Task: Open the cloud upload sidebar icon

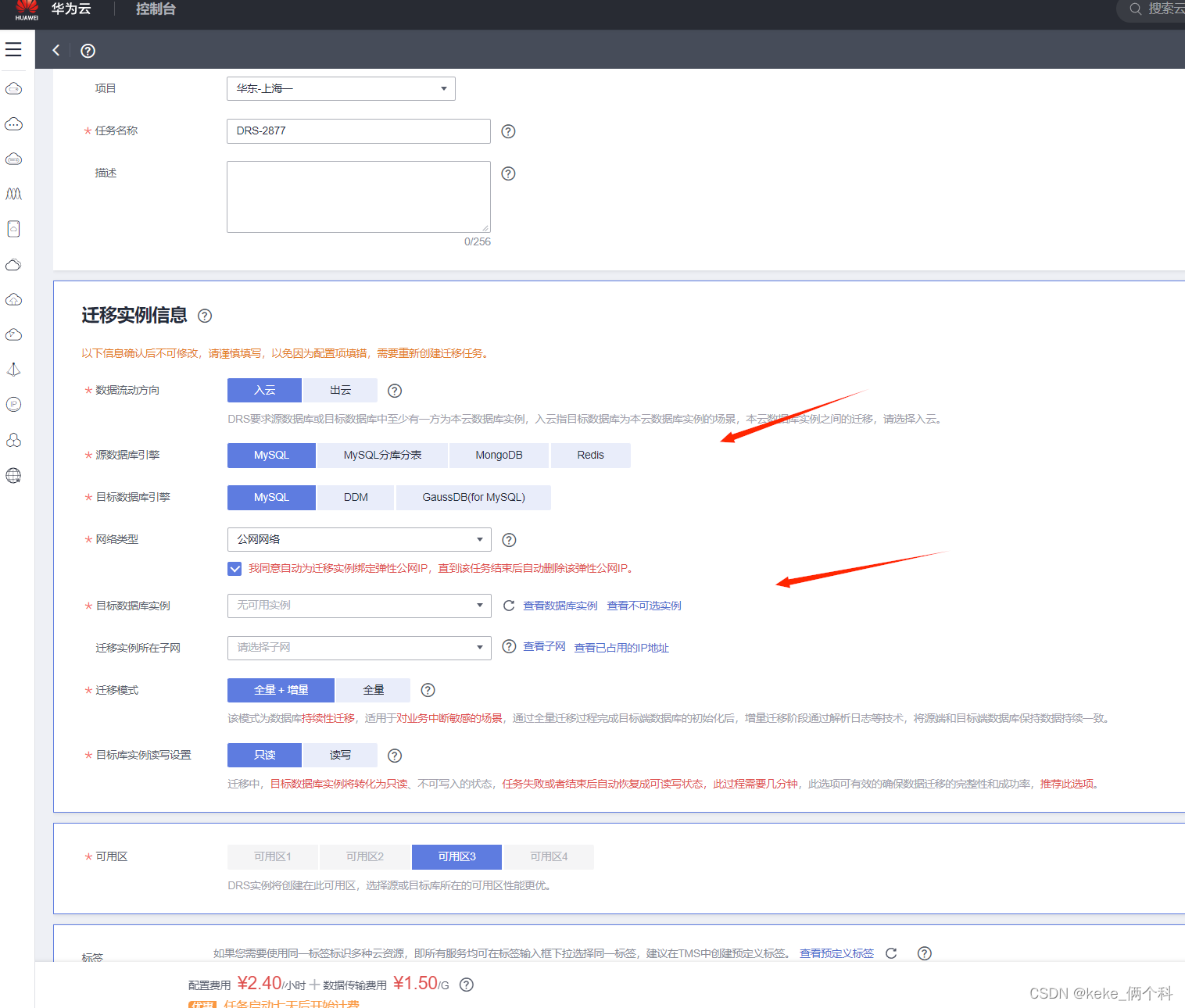Action: tap(13, 299)
